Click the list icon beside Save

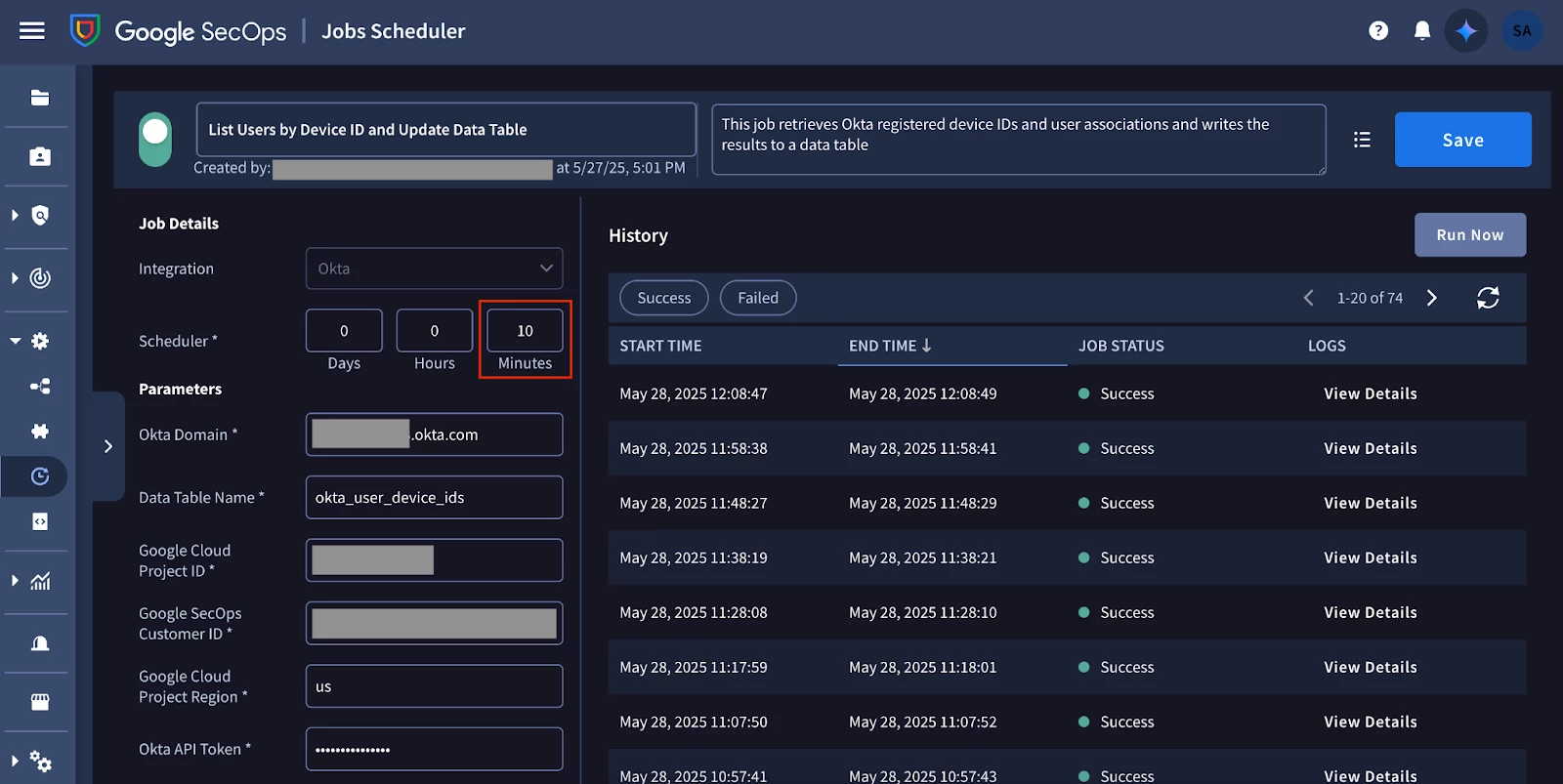point(1362,140)
